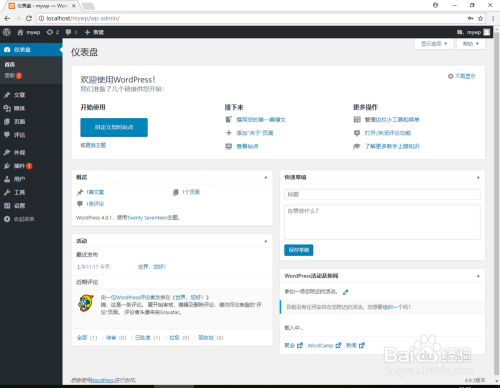Click the Save Draft (保存草稿) button

(299, 250)
